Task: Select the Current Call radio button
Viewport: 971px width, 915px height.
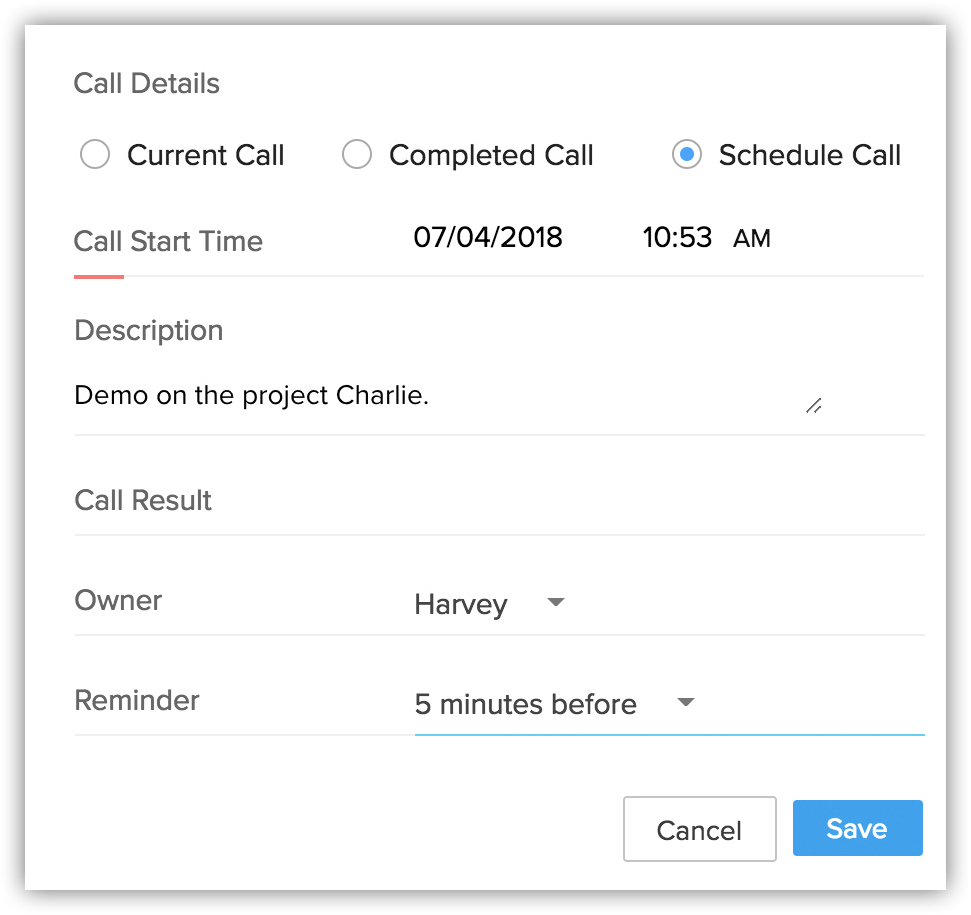Action: point(95,155)
